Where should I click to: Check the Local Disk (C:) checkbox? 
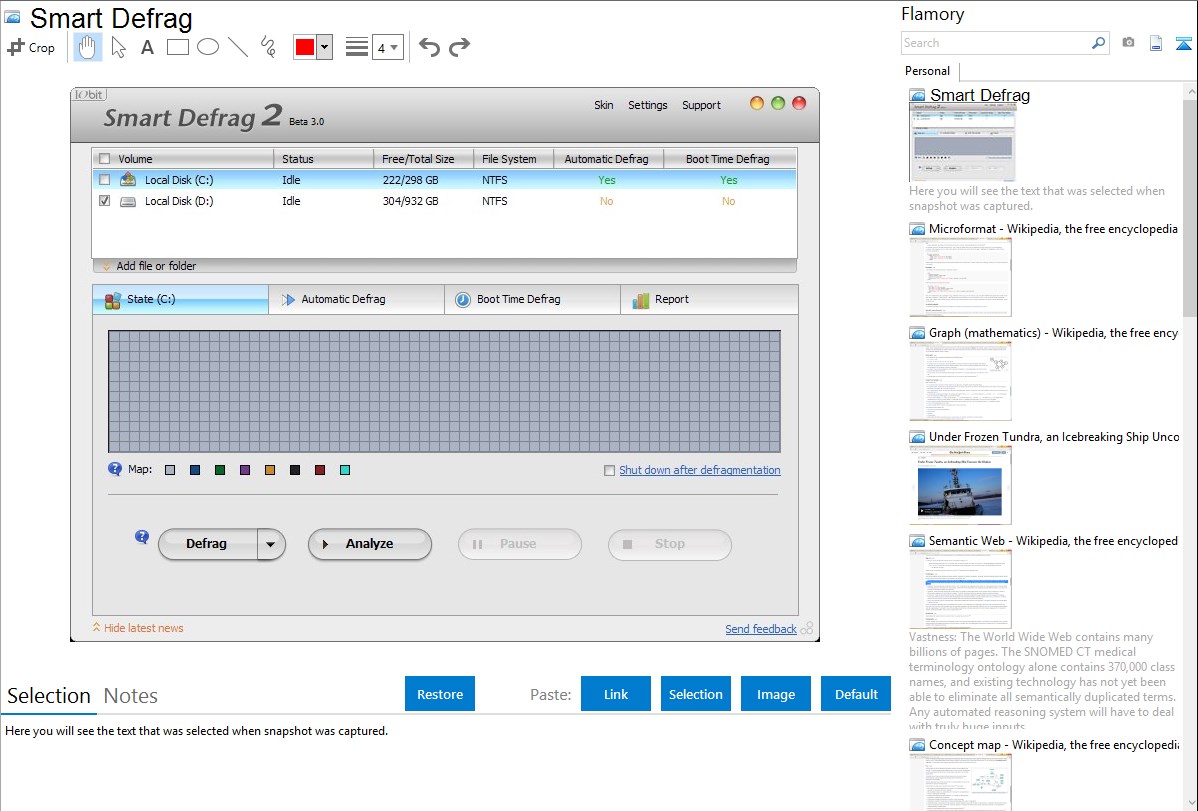pos(104,180)
